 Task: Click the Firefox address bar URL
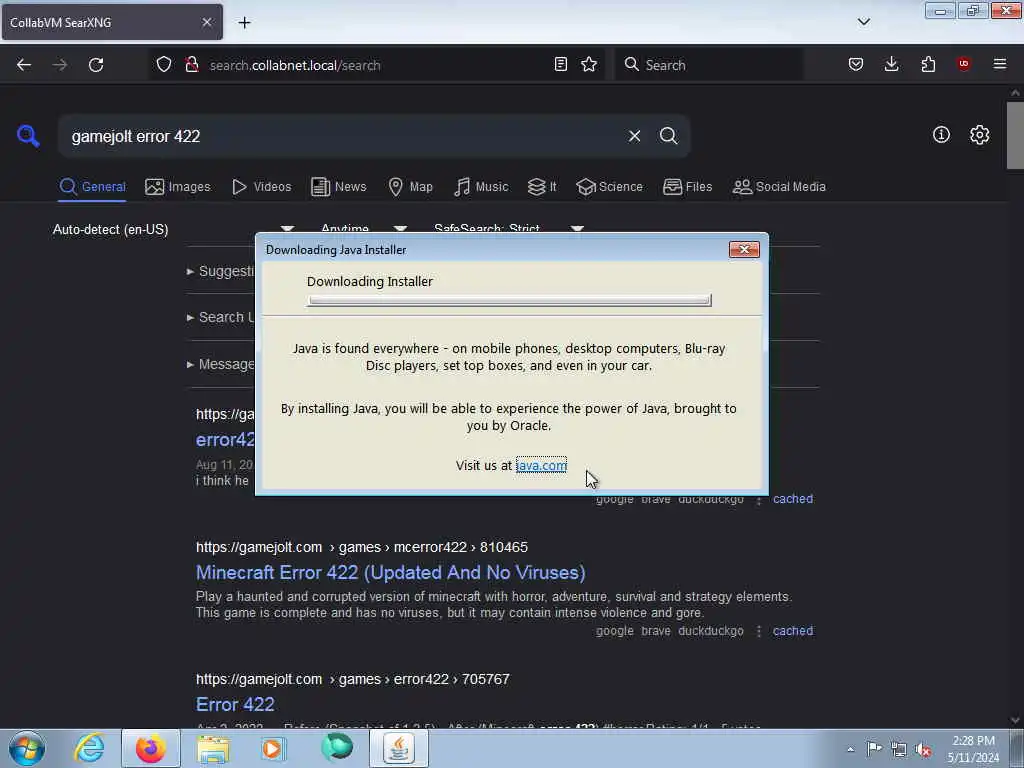[295, 65]
